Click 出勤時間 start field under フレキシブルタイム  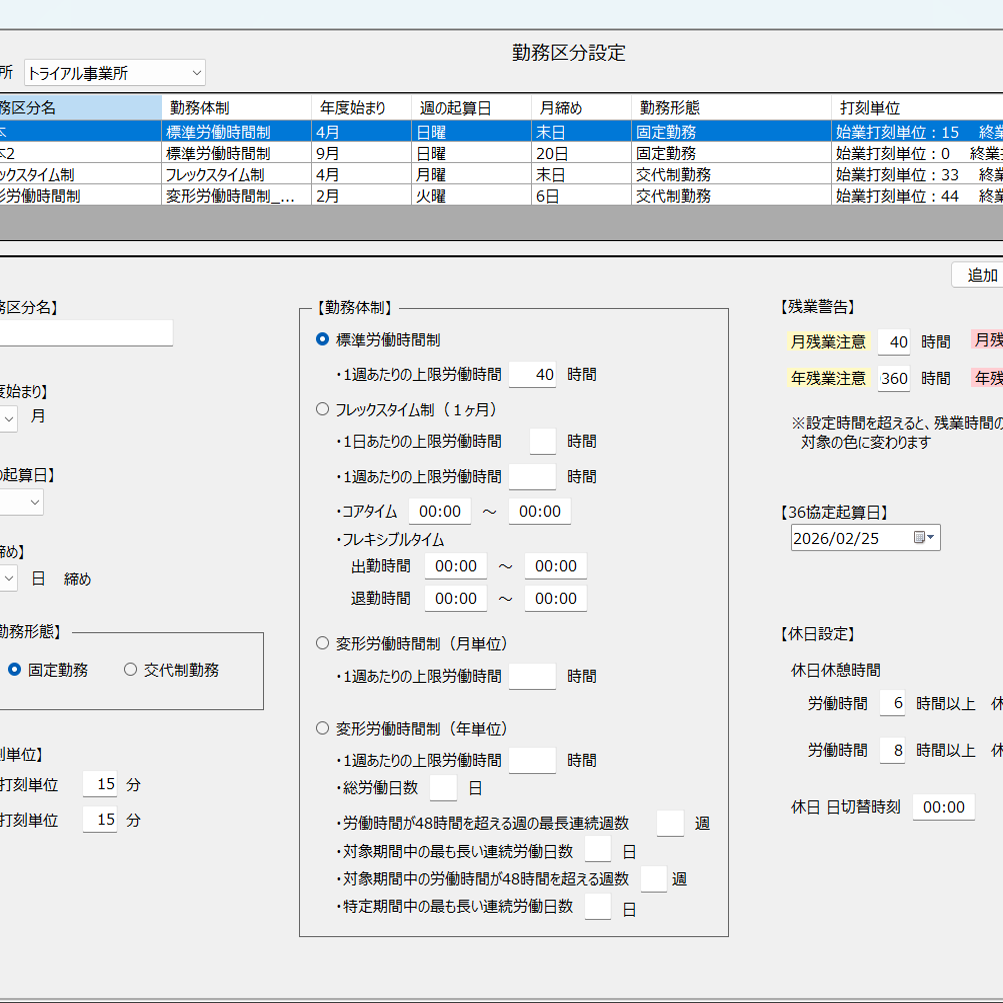[456, 565]
